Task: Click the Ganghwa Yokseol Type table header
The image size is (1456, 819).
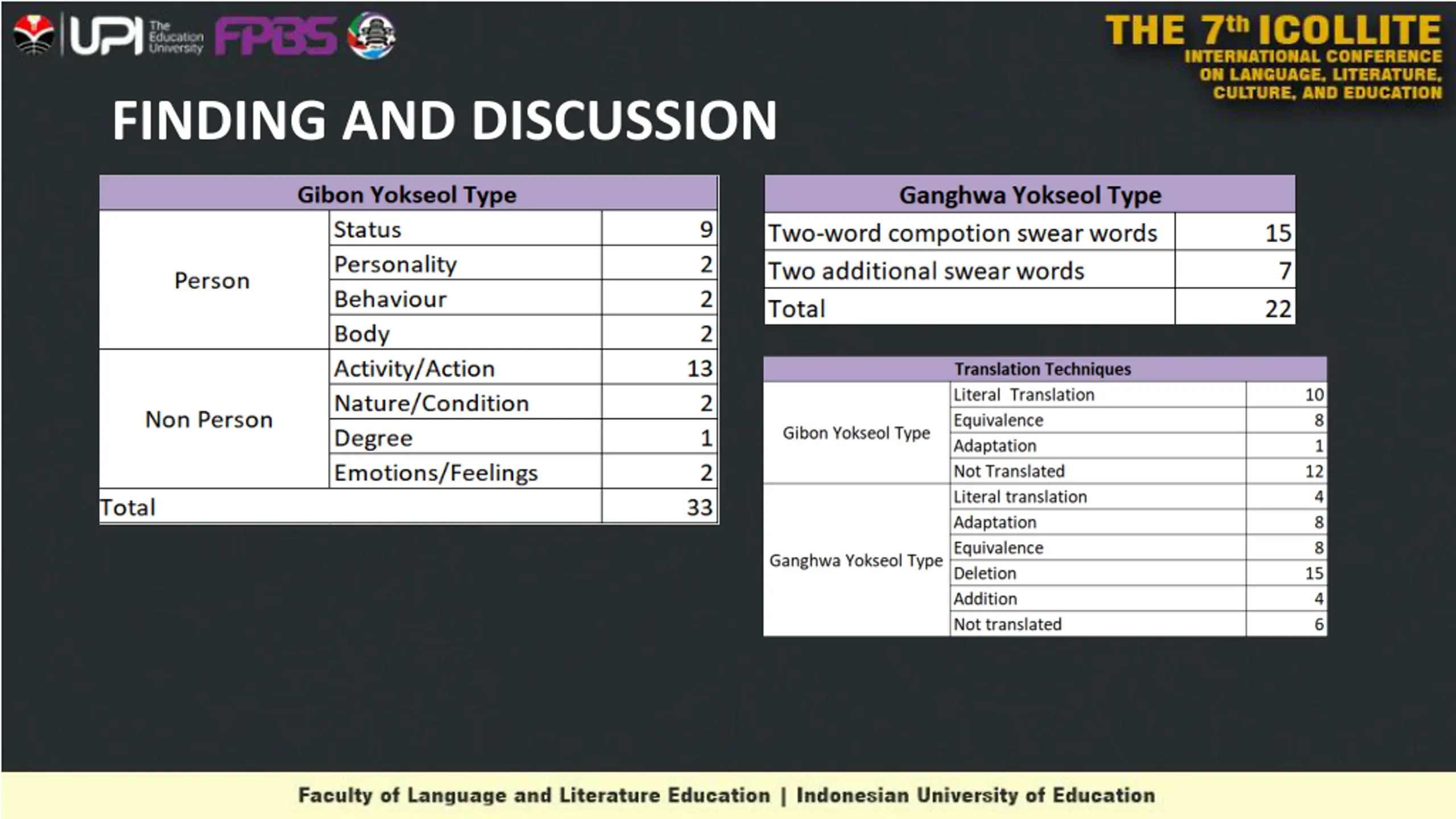Action: (1030, 194)
